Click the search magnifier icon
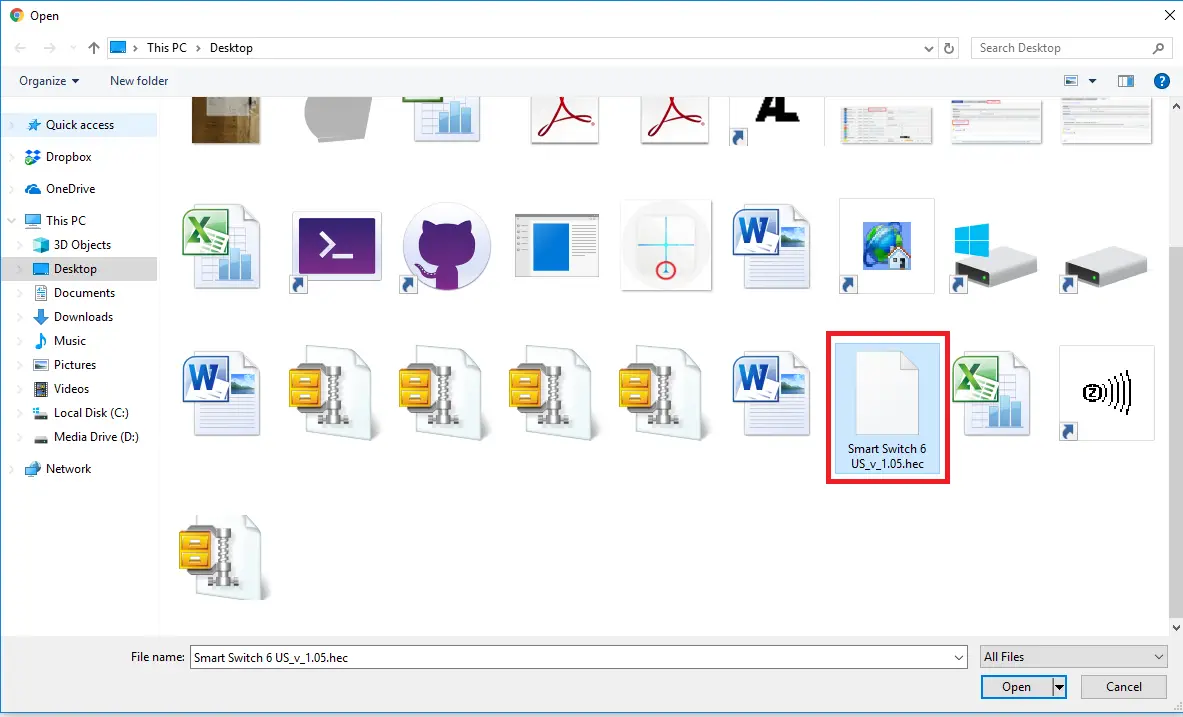Image resolution: width=1183 pixels, height=717 pixels. coord(1158,48)
